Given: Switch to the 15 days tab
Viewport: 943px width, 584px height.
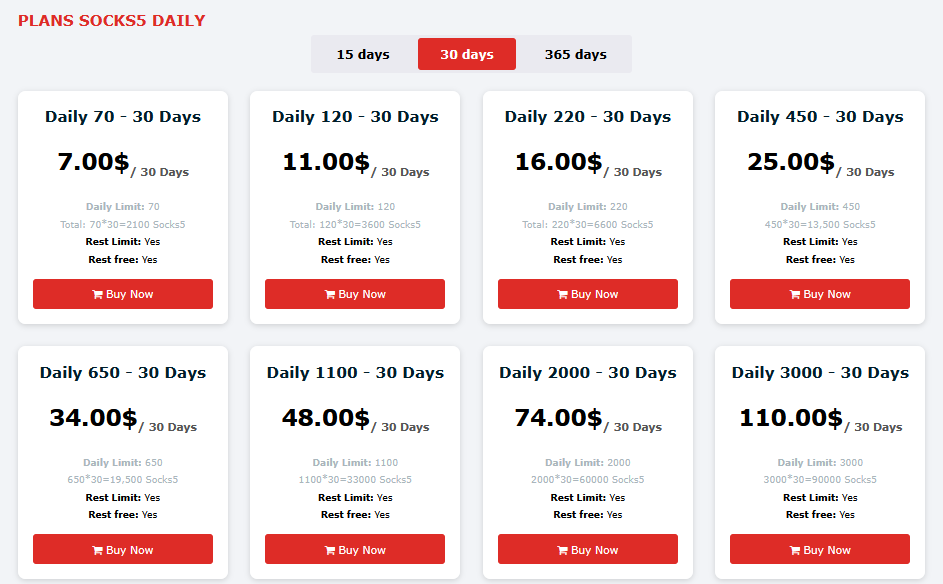Looking at the screenshot, I should point(363,54).
